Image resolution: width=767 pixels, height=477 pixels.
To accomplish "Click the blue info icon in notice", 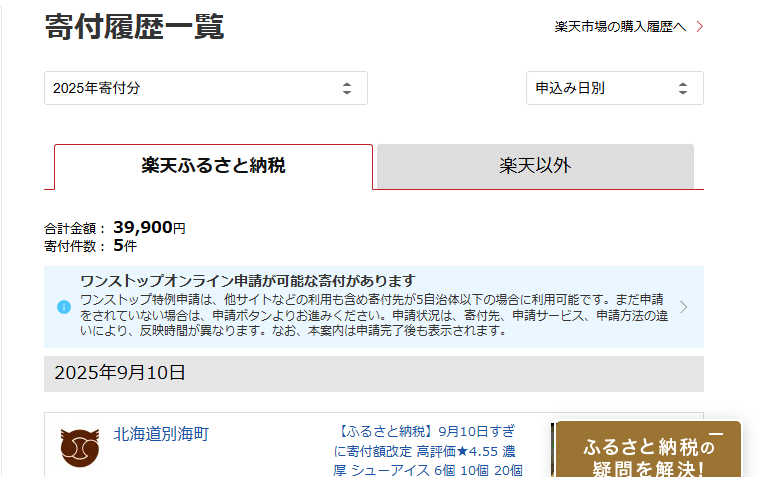I will (64, 307).
